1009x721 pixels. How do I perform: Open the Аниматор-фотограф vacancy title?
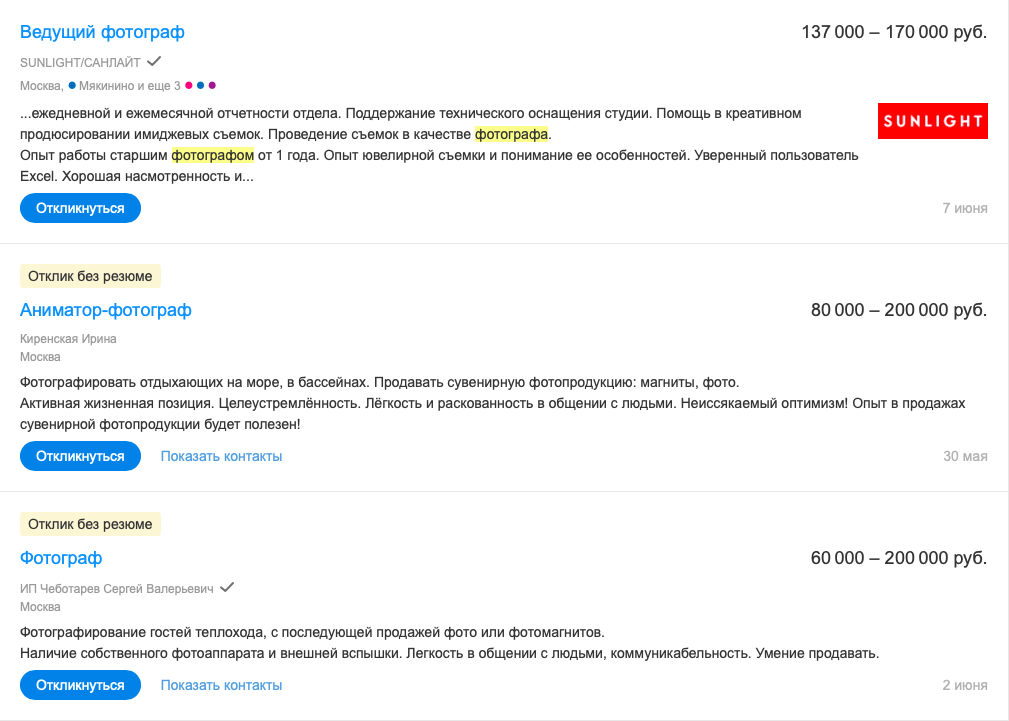[x=105, y=310]
